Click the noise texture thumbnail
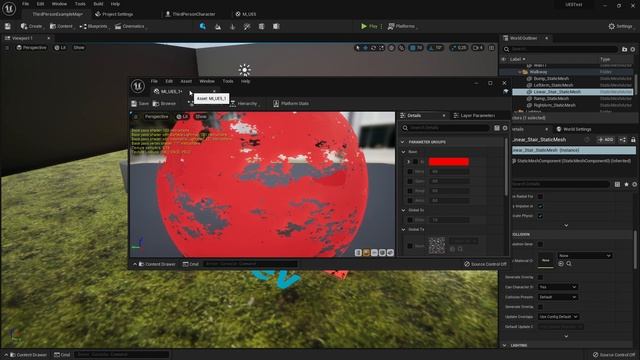Viewport: 640px width, 360px height. pos(437,245)
